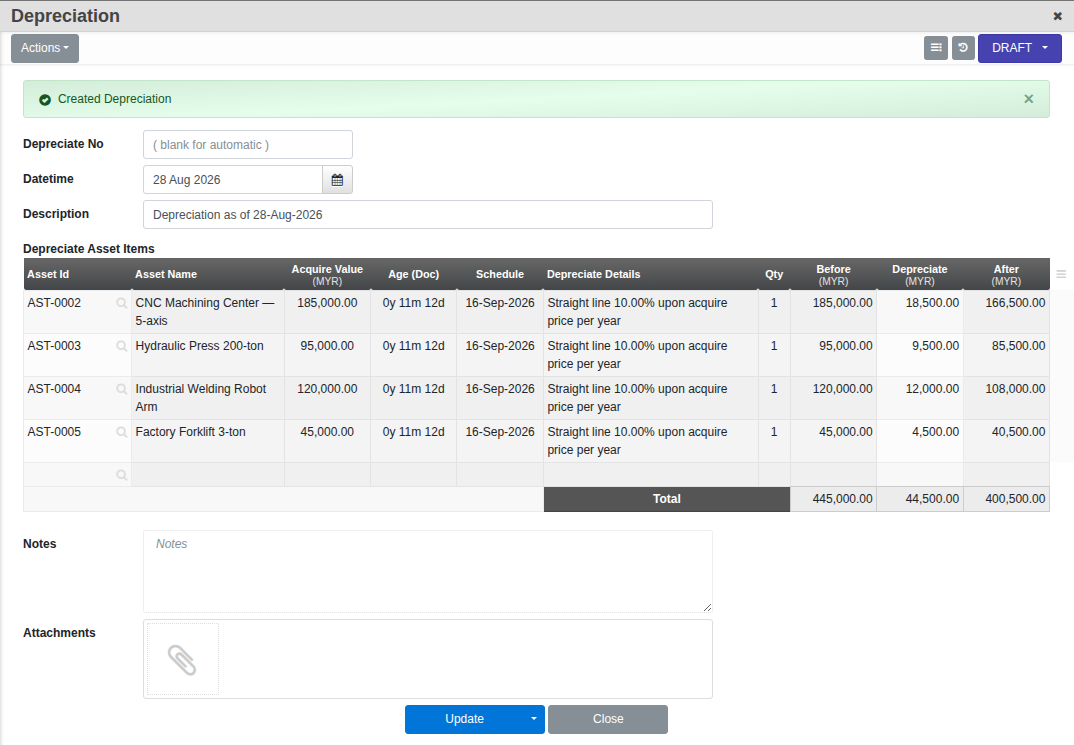Click the Total label cell

coord(666,499)
